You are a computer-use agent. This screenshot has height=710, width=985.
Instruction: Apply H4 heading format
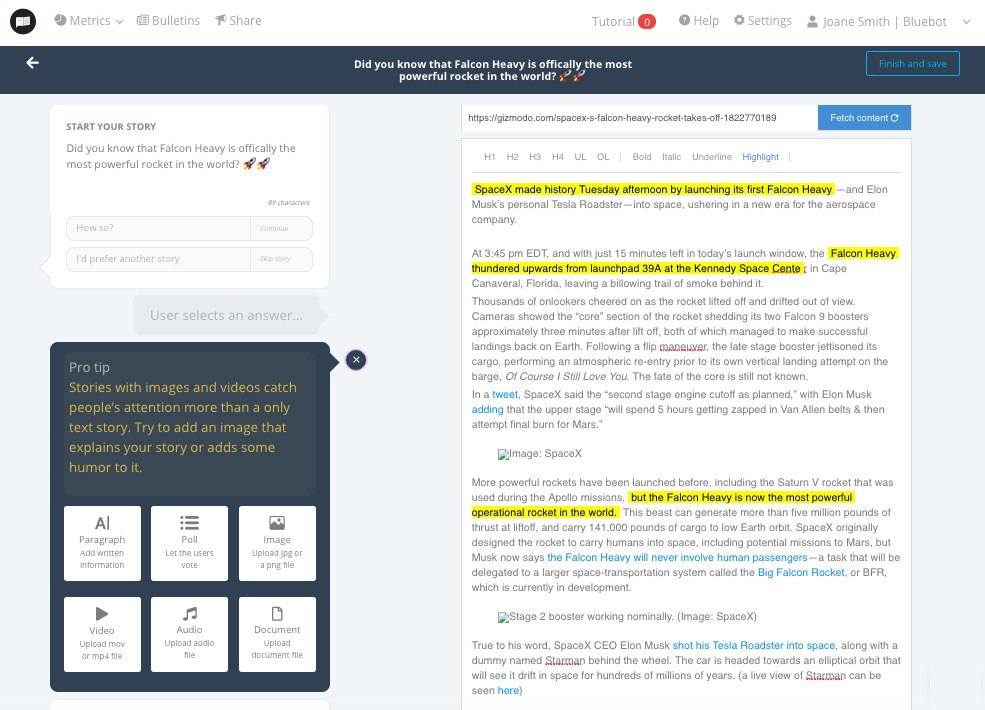558,157
